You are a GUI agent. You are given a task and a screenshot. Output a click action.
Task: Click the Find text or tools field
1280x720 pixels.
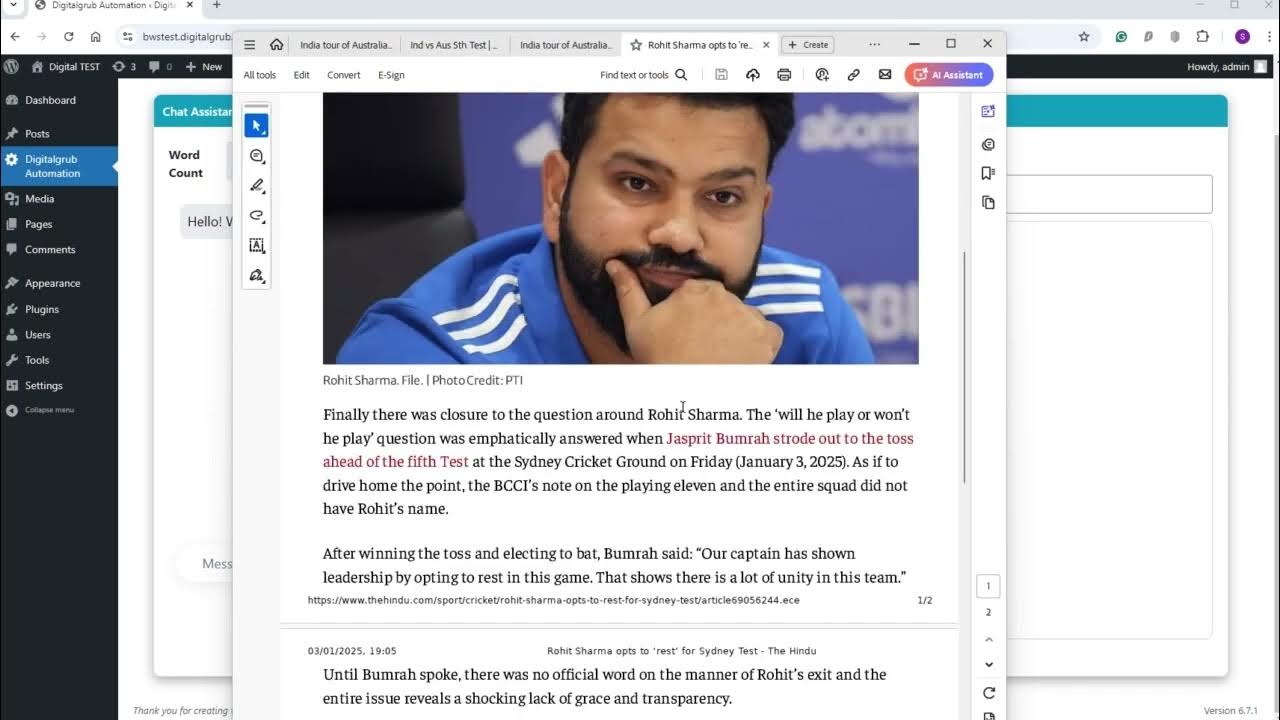643,75
